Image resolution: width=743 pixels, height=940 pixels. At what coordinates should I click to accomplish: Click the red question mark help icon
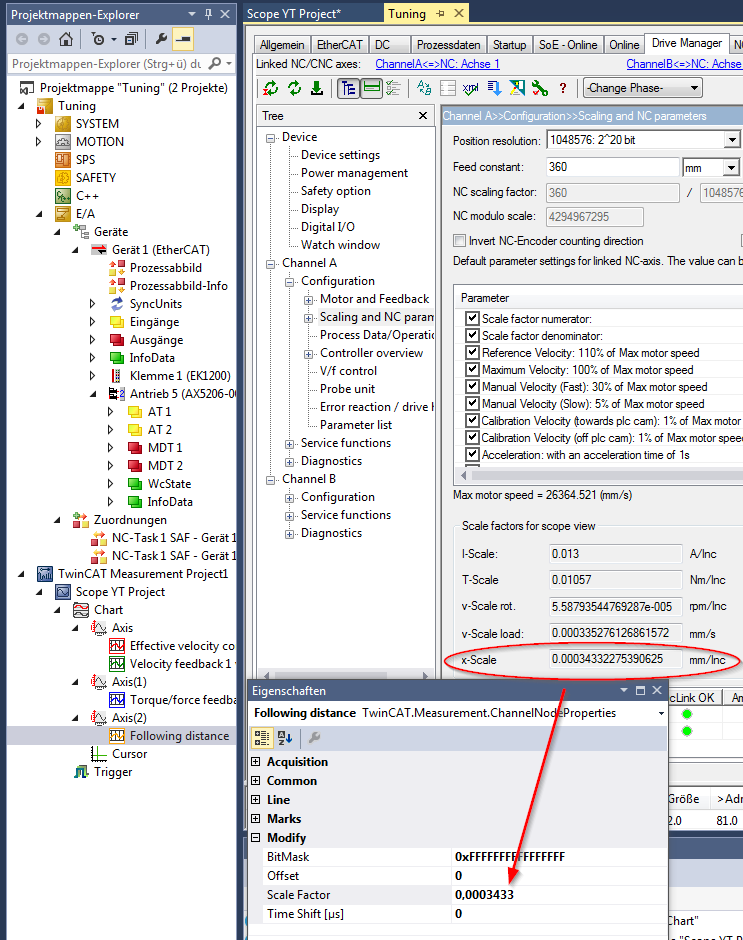[x=562, y=89]
